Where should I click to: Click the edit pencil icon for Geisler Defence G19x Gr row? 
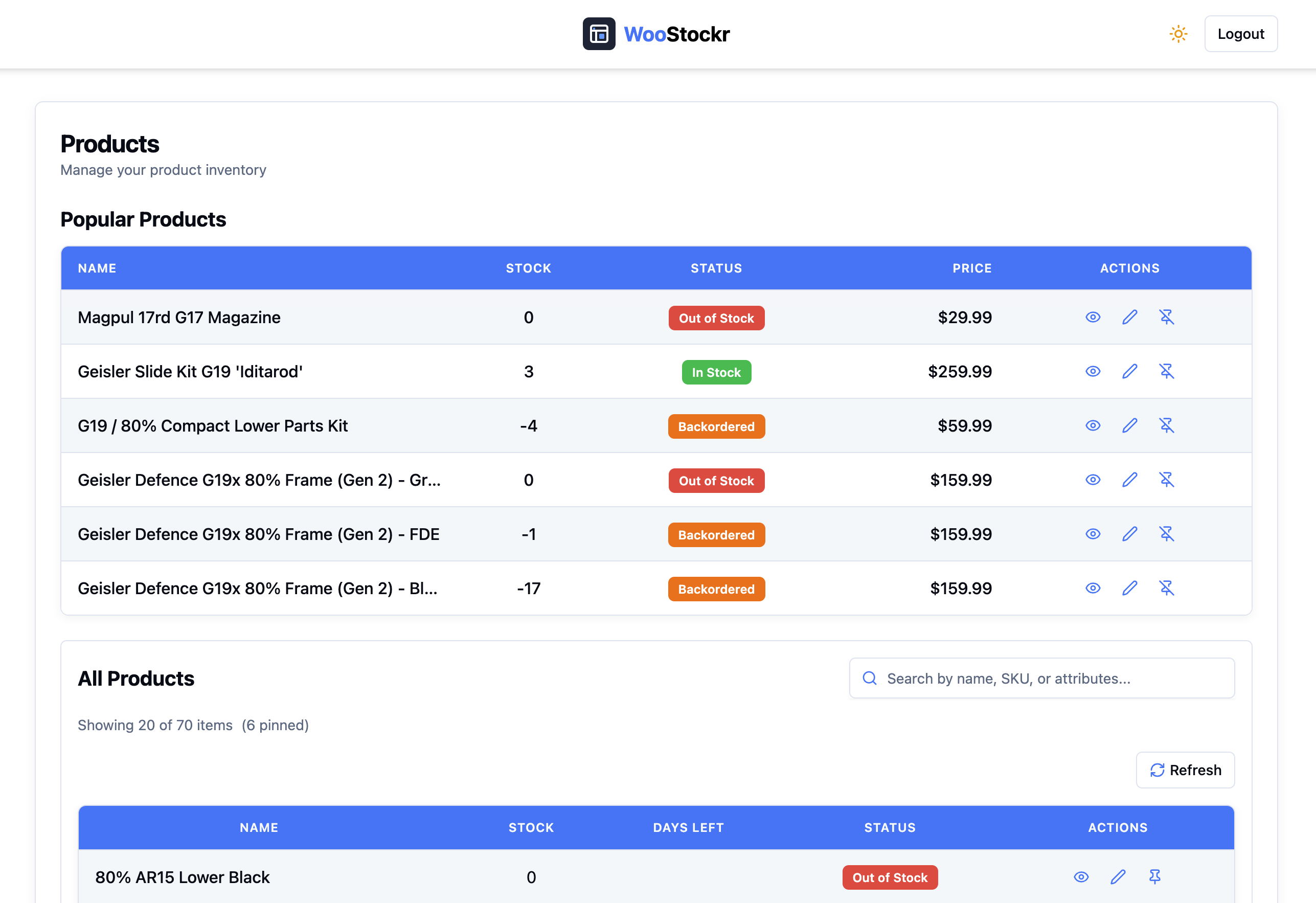tap(1129, 480)
